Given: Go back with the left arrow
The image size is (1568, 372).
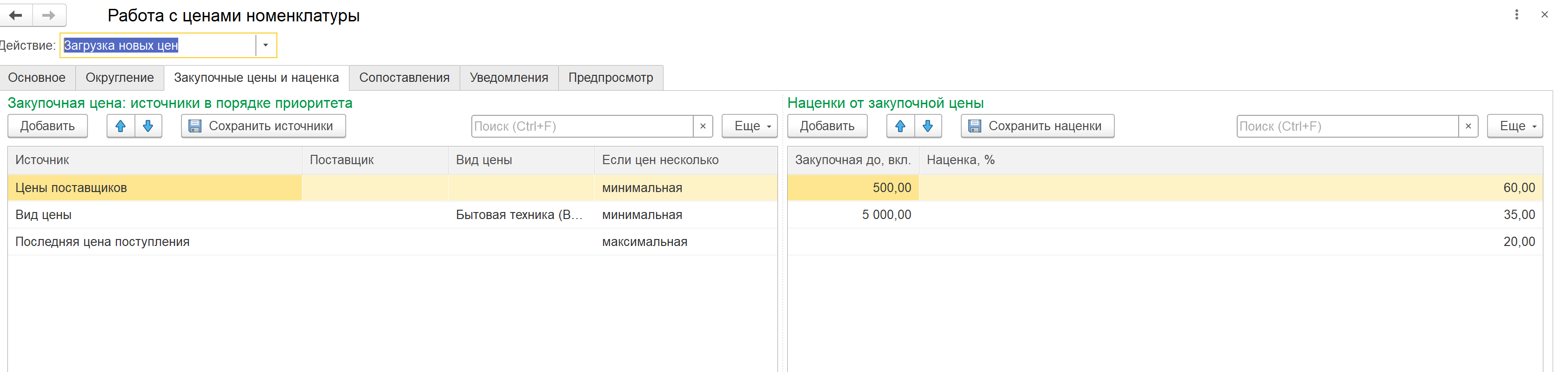Looking at the screenshot, I should (x=16, y=15).
